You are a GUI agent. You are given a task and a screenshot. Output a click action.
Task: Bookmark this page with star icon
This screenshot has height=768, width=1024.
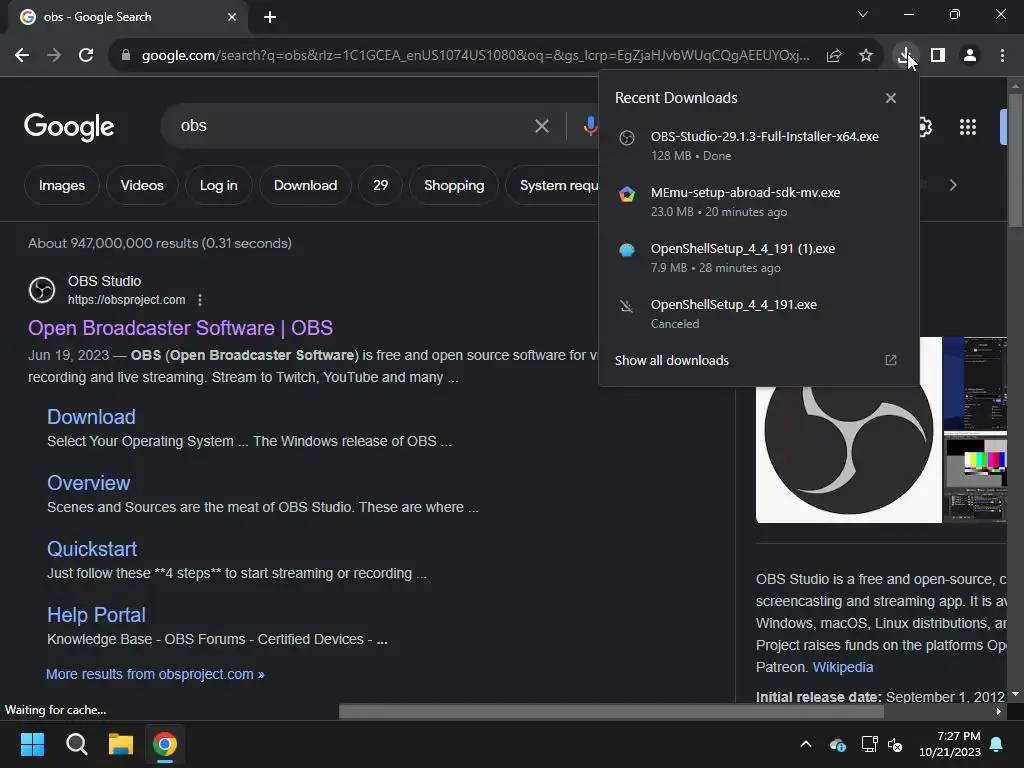pos(866,56)
